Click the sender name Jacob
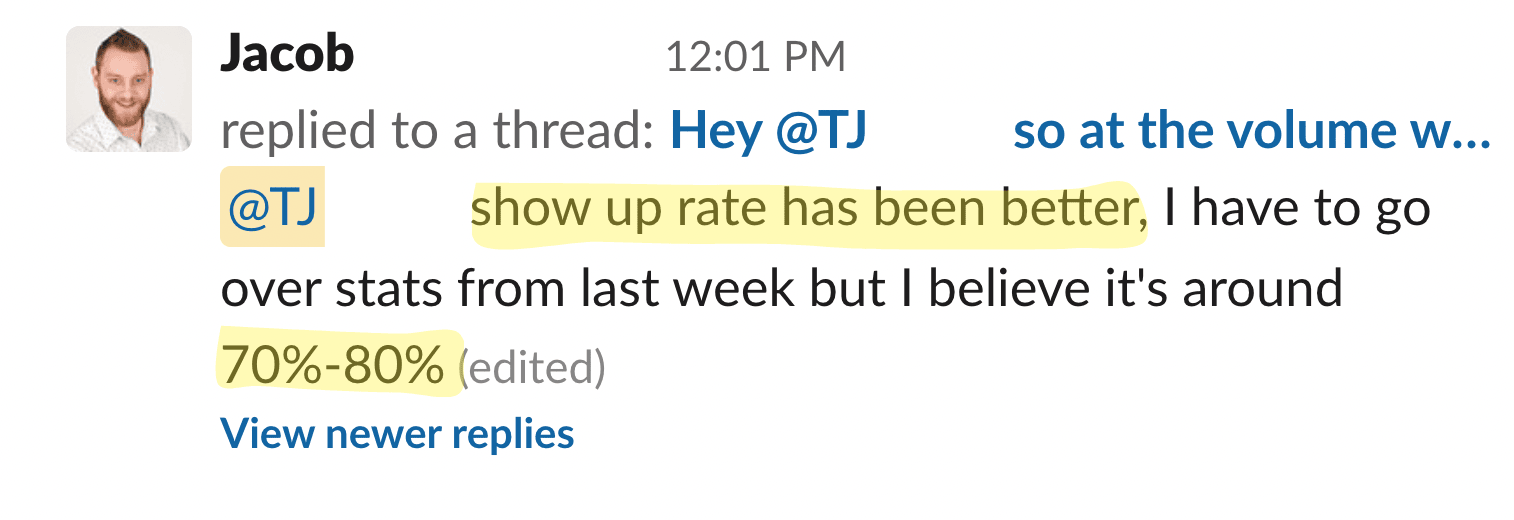Viewport: 1514px width, 520px height. point(286,56)
